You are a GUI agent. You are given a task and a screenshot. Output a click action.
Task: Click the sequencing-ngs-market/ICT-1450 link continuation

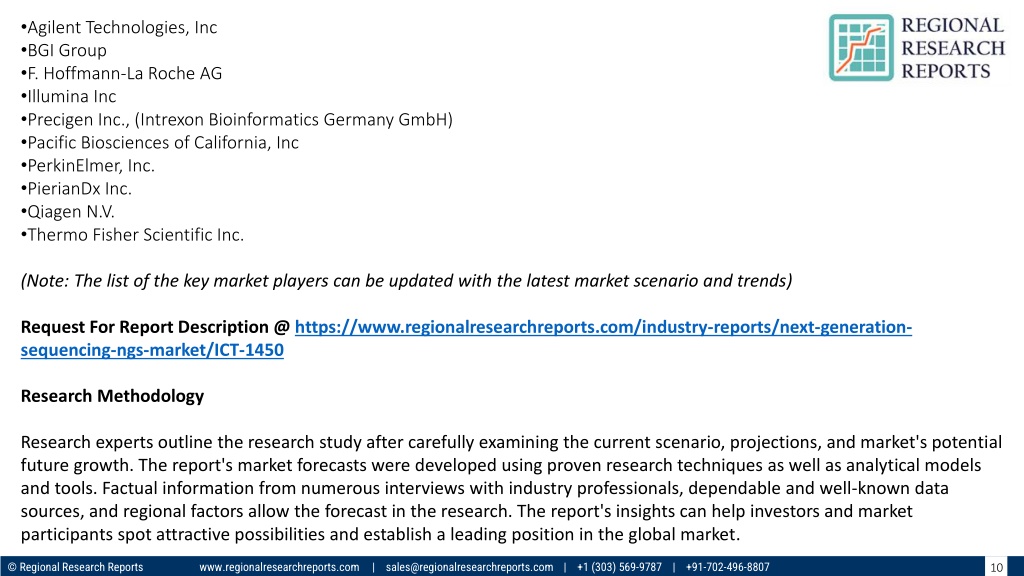pyautogui.click(x=152, y=350)
